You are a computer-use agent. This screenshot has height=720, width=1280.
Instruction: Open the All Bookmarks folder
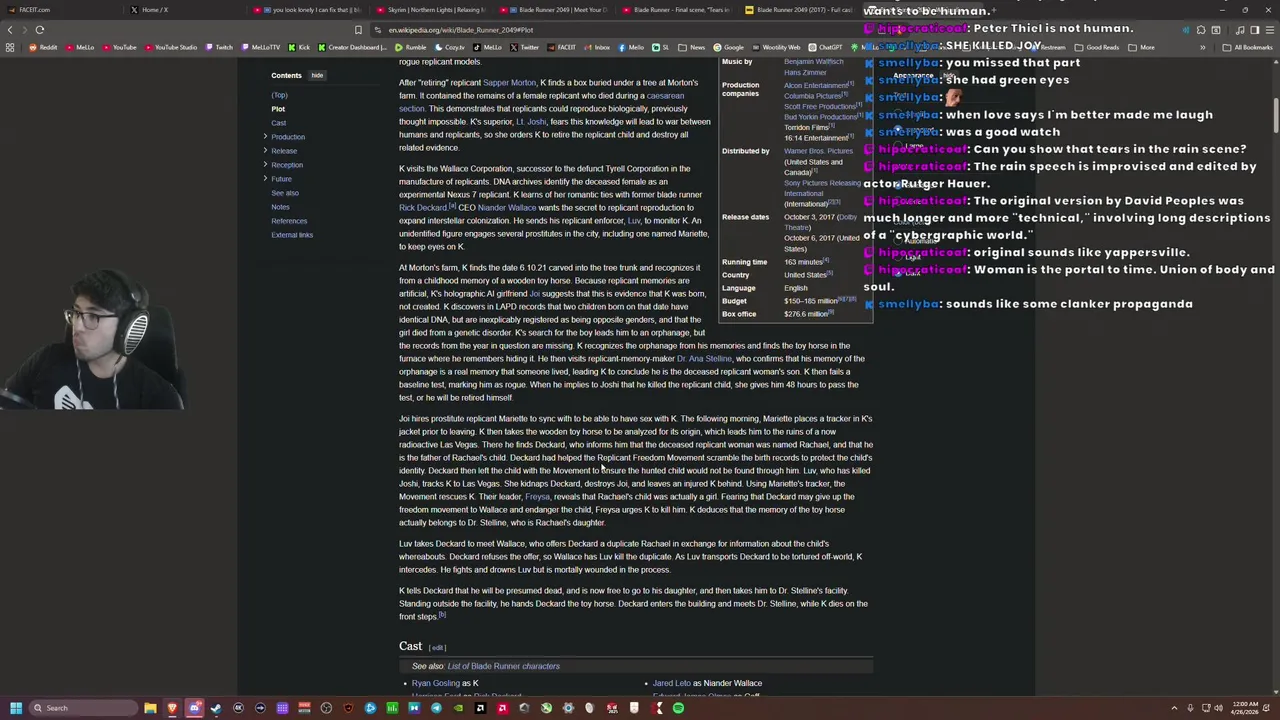1249,47
